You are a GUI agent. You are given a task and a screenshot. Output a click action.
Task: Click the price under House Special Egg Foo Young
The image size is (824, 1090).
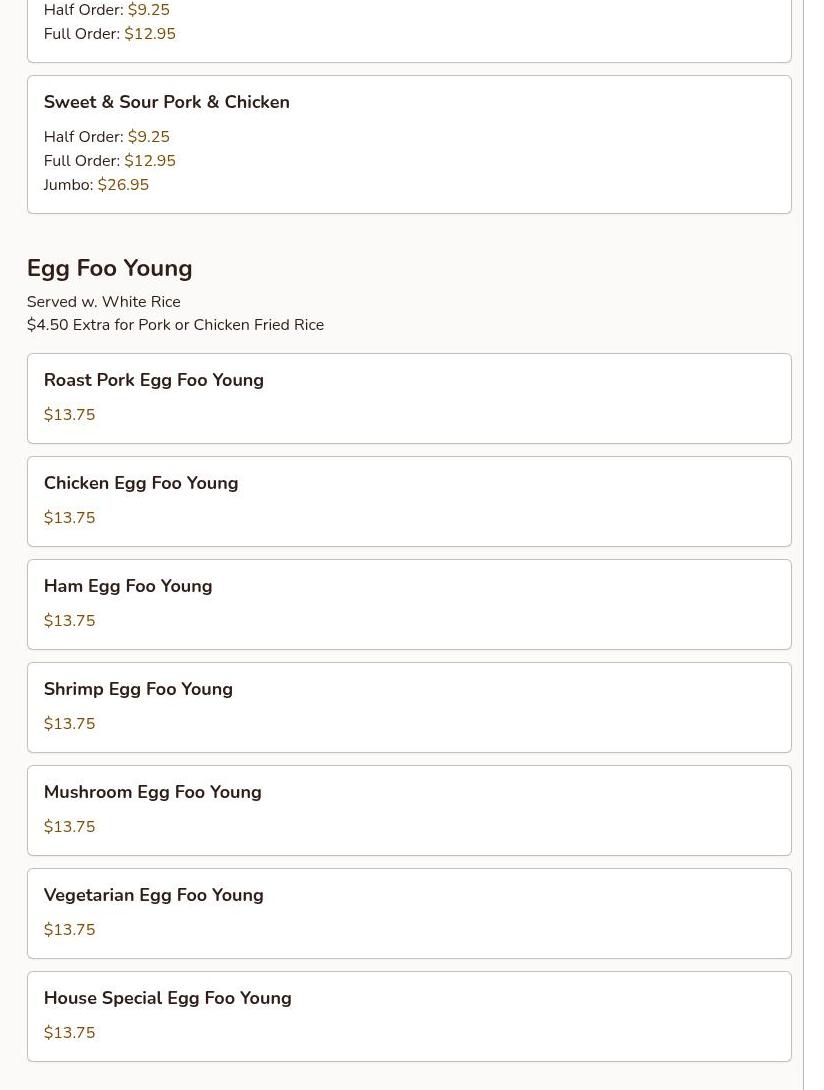pyautogui.click(x=69, y=1033)
